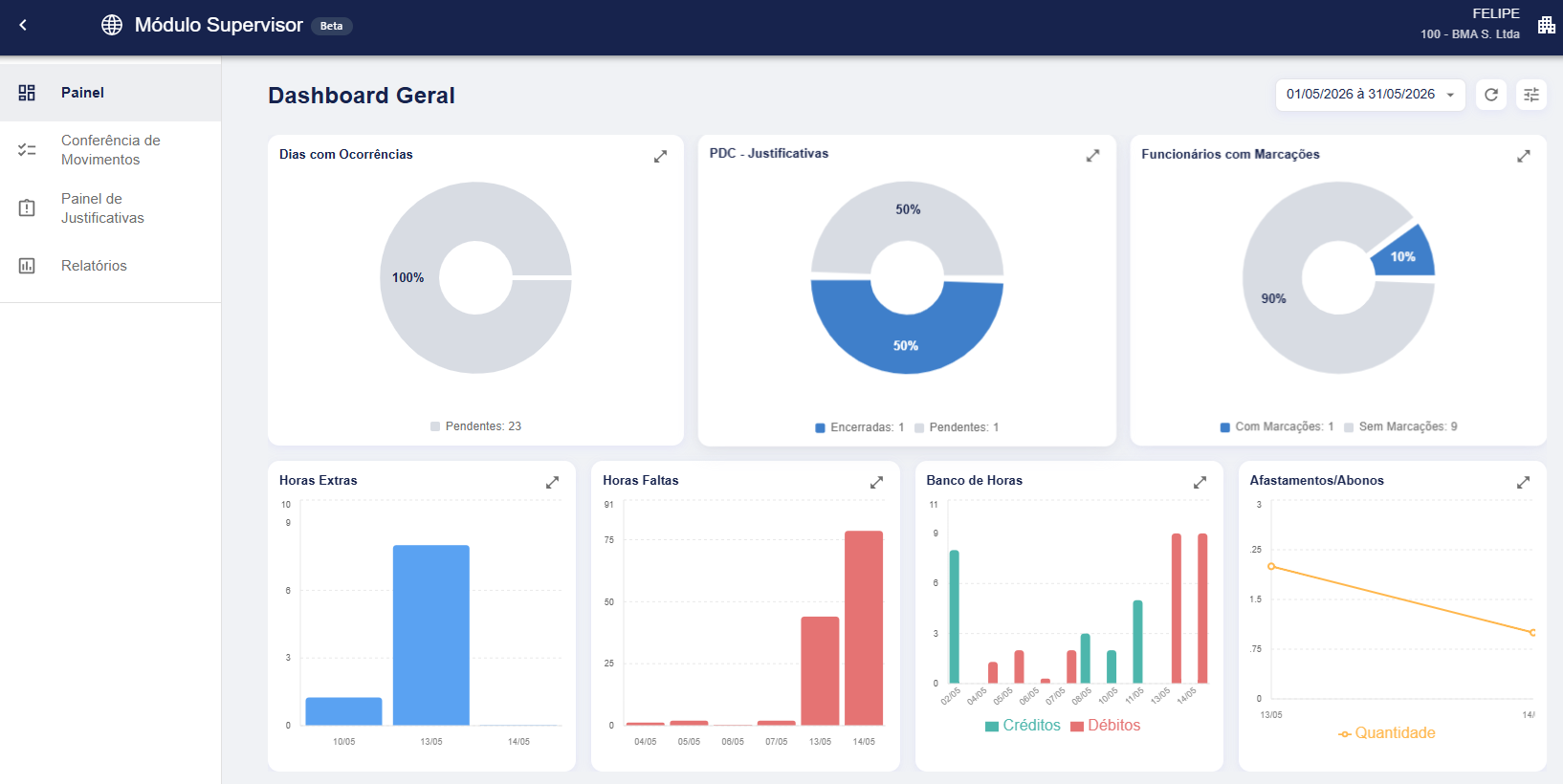Expand the Dias com Ocorrências chart
This screenshot has width=1563, height=784.
click(660, 156)
